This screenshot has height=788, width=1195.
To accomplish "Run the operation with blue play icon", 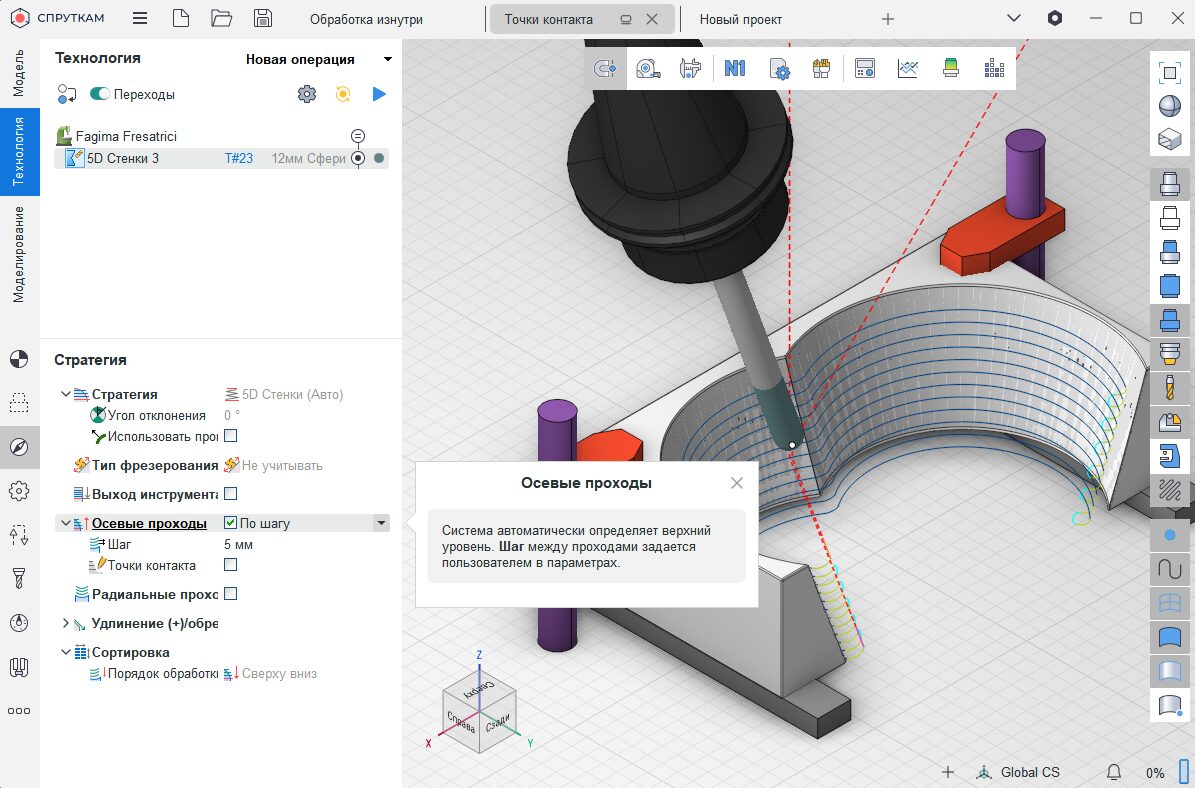I will (x=379, y=94).
